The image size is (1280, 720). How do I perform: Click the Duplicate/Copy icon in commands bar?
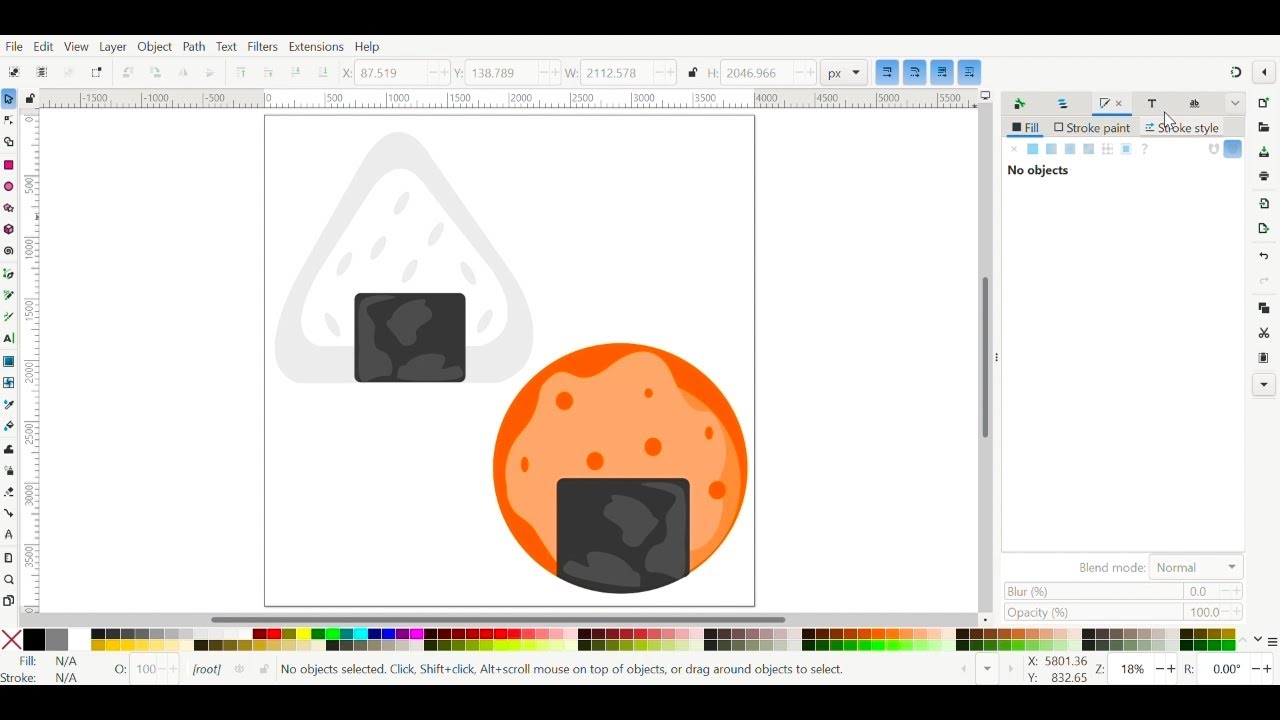[1264, 308]
